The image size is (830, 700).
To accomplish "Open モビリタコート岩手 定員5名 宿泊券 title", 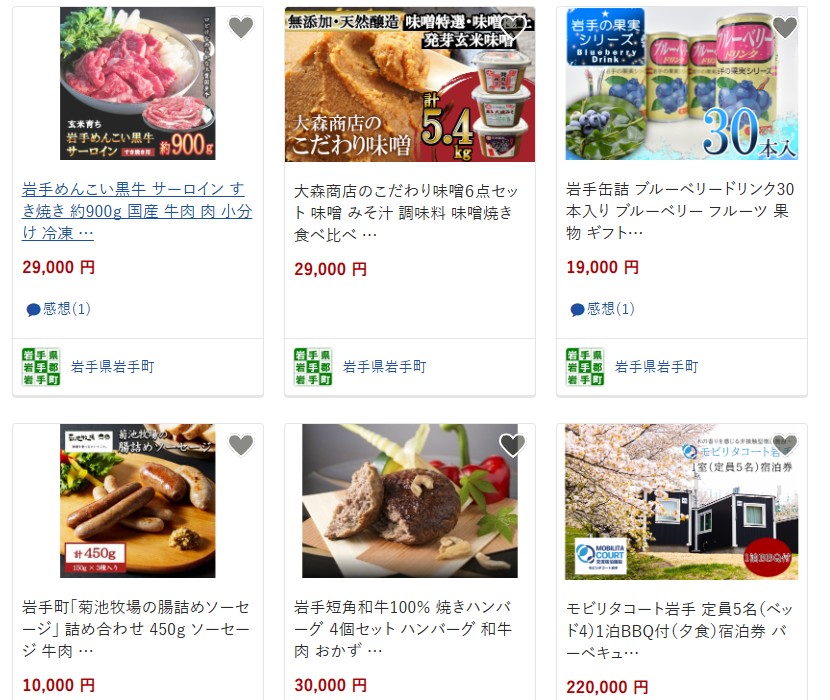I will pos(680,631).
